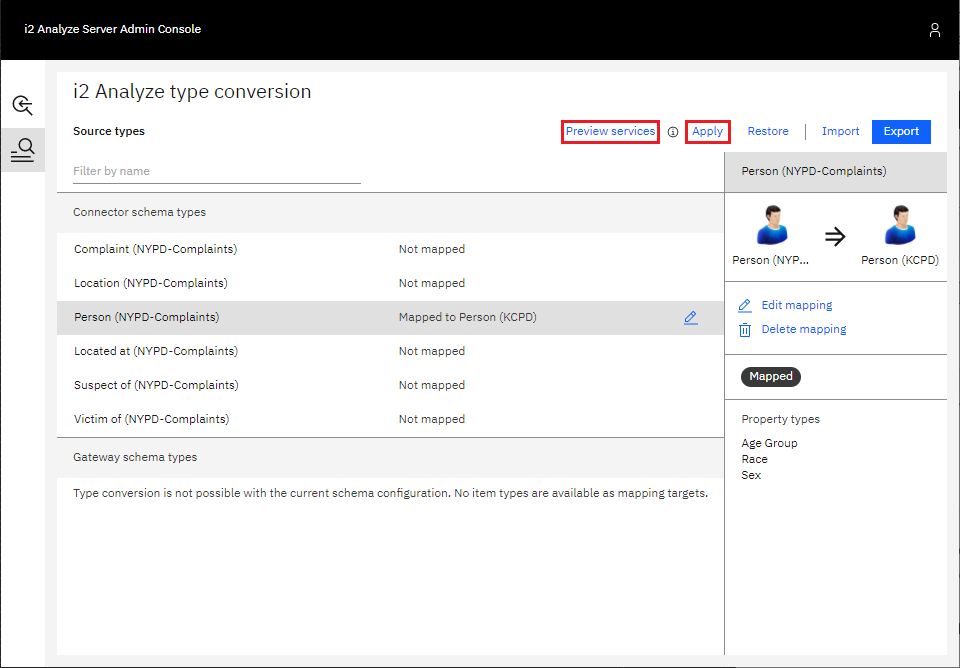The image size is (960, 668).
Task: Click the info icon beside Apply
Action: [672, 131]
